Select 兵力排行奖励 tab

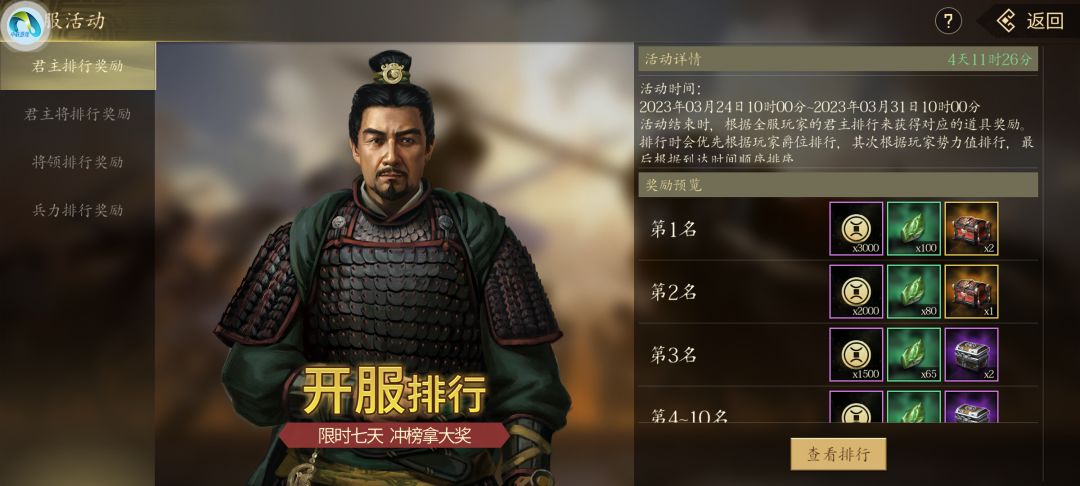point(77,210)
